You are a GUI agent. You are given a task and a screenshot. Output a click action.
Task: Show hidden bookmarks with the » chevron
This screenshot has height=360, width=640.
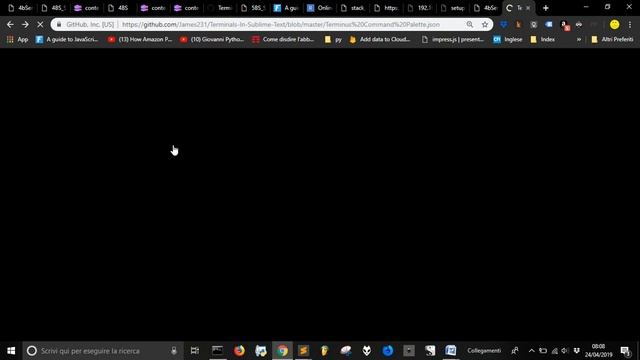(x=579, y=39)
